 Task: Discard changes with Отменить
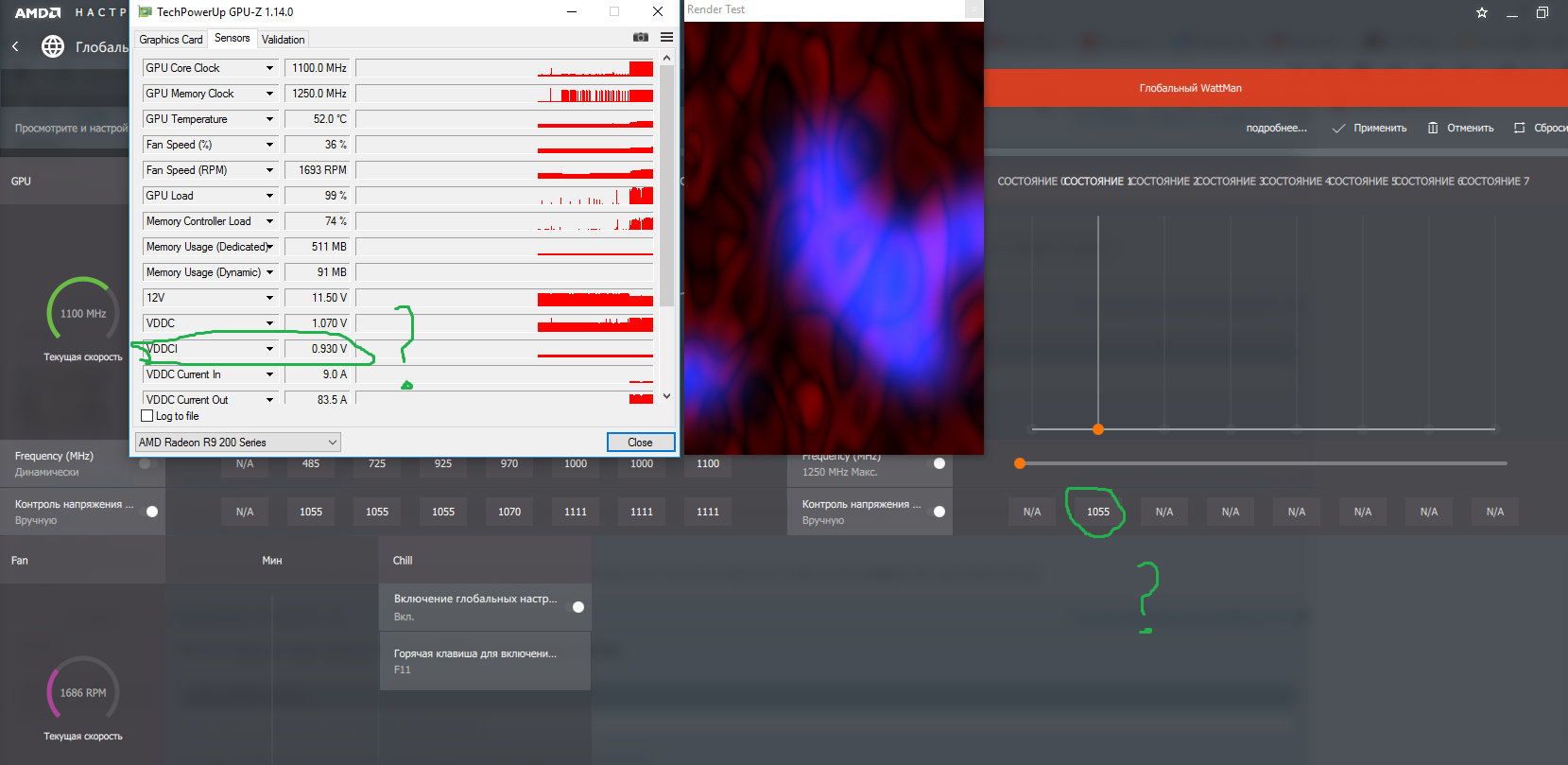1461,128
